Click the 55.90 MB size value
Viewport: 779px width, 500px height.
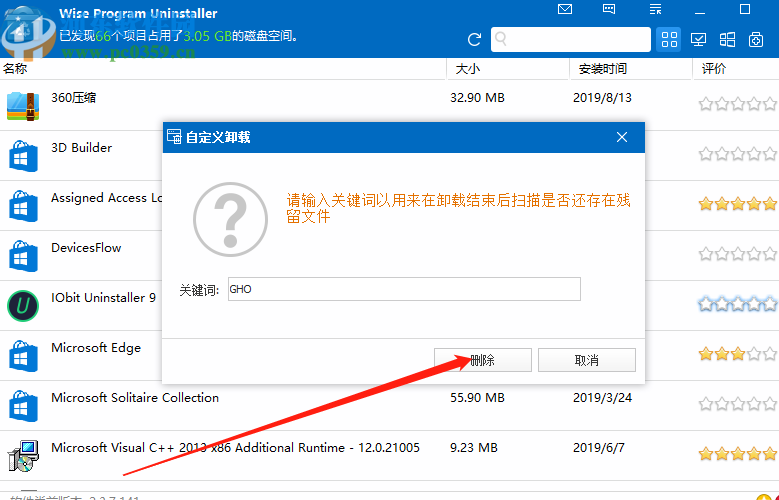click(x=477, y=398)
